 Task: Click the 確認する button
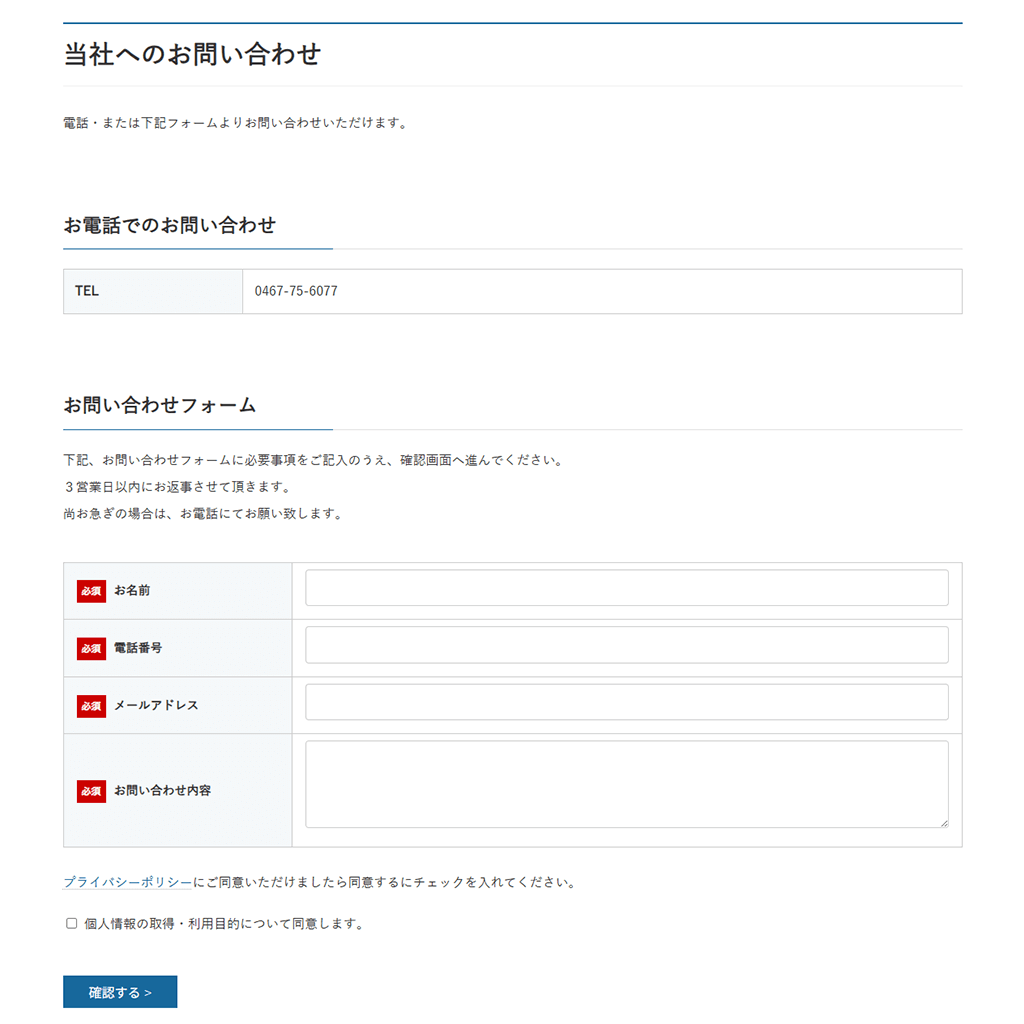point(120,992)
